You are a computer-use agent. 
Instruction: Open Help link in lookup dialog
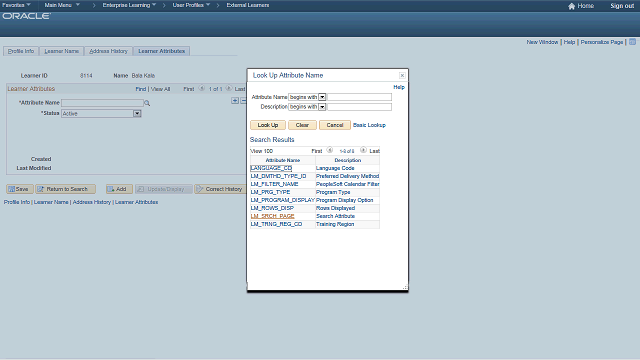coord(399,87)
